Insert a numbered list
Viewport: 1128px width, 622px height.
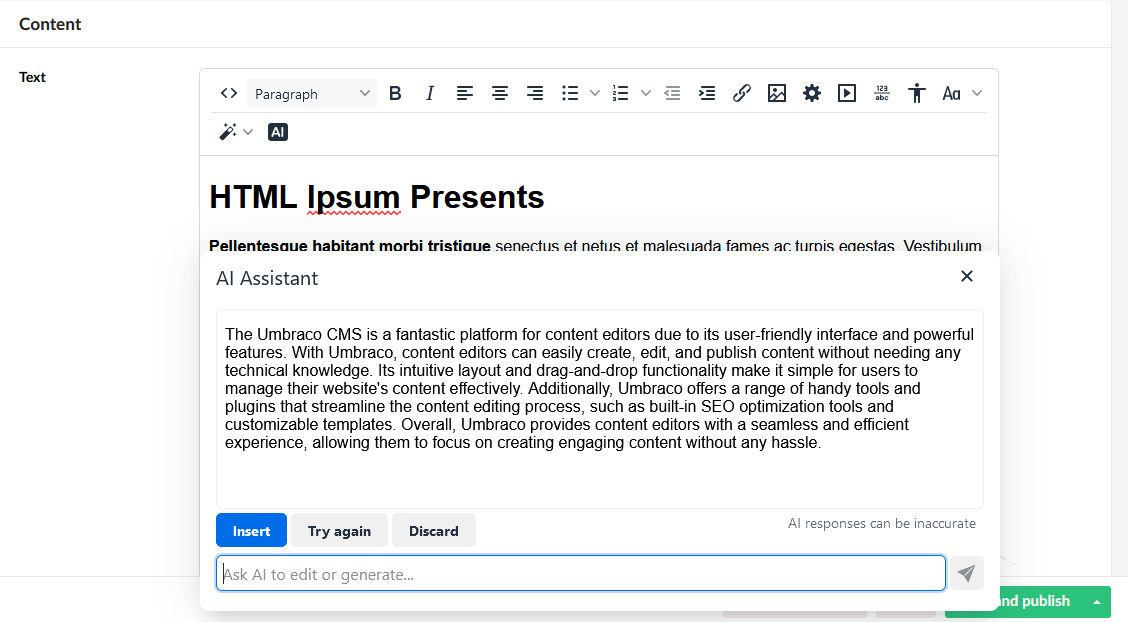[x=620, y=93]
